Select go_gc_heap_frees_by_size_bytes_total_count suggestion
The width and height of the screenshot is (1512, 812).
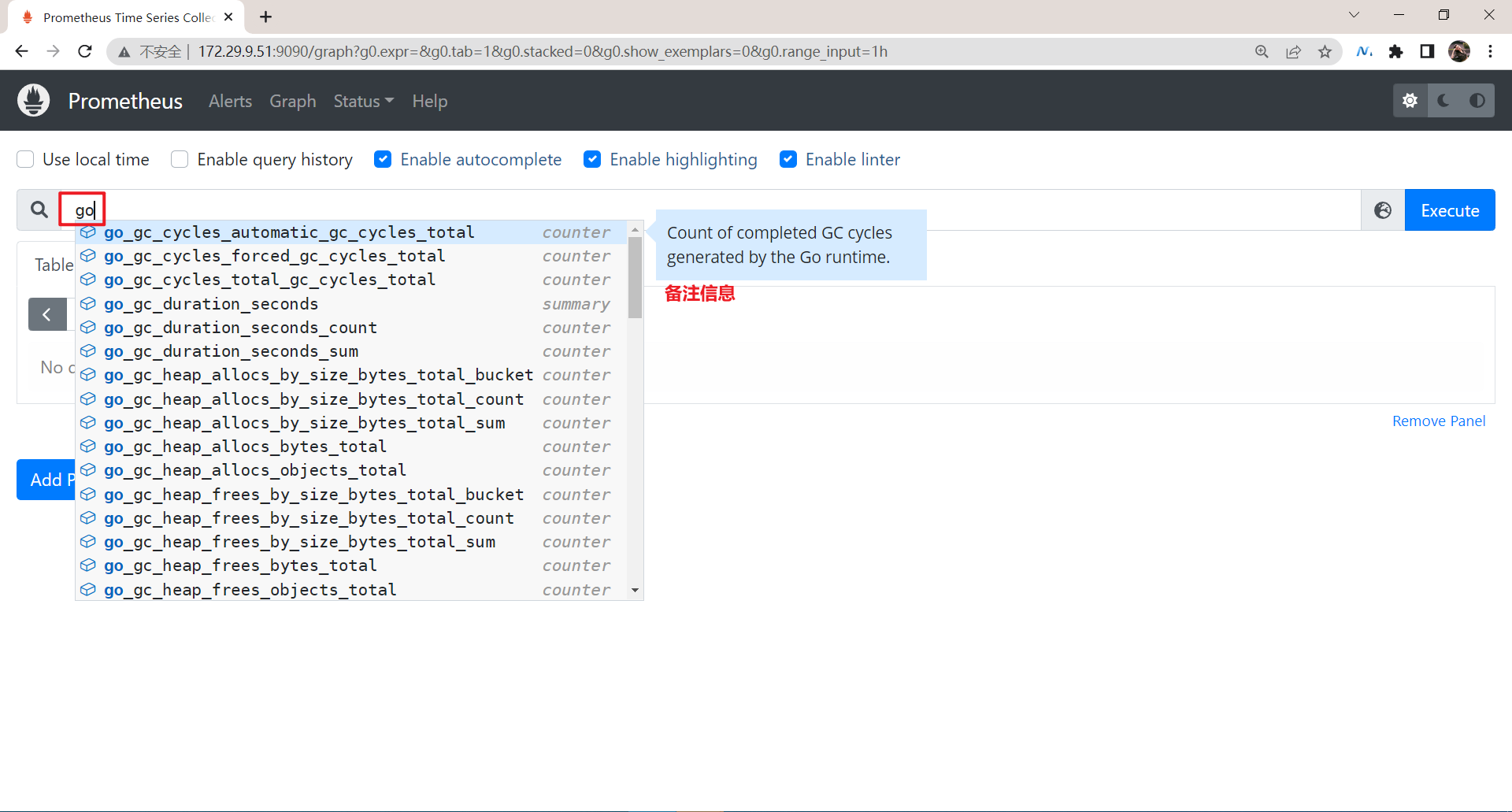pyautogui.click(x=353, y=518)
